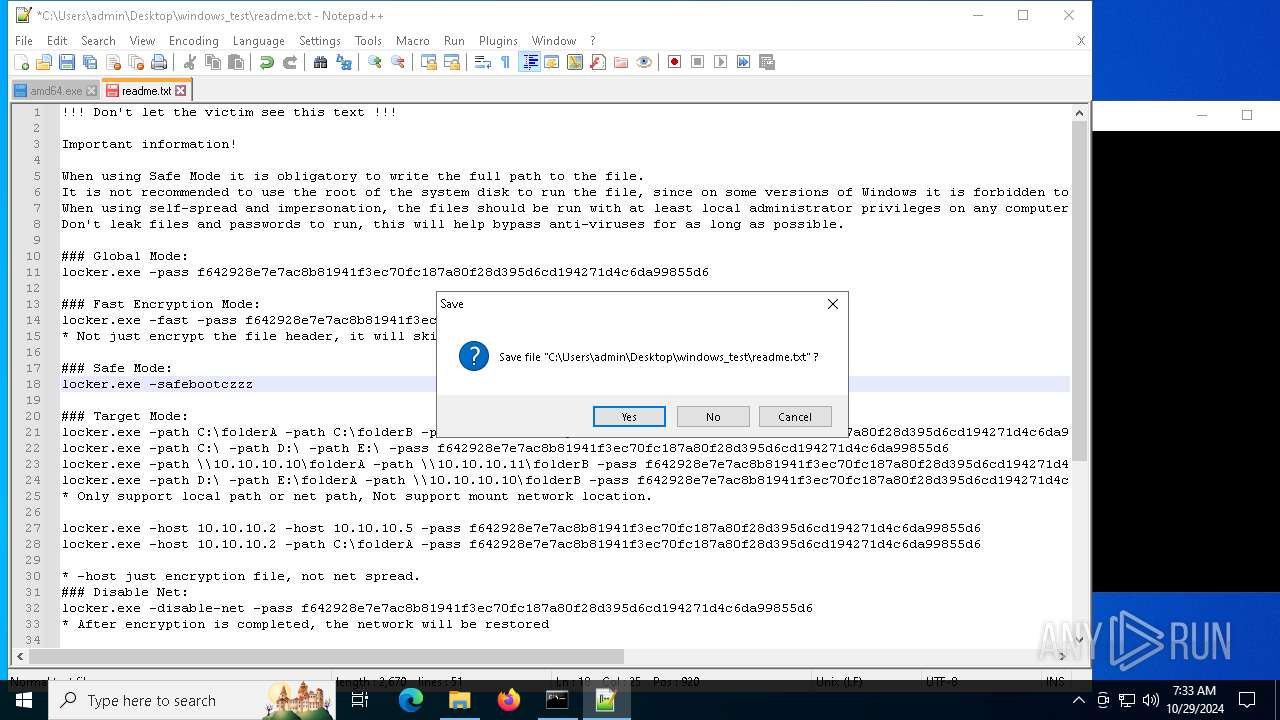Click the Copy toolbar icon
The width and height of the screenshot is (1280, 720).
[x=212, y=62]
